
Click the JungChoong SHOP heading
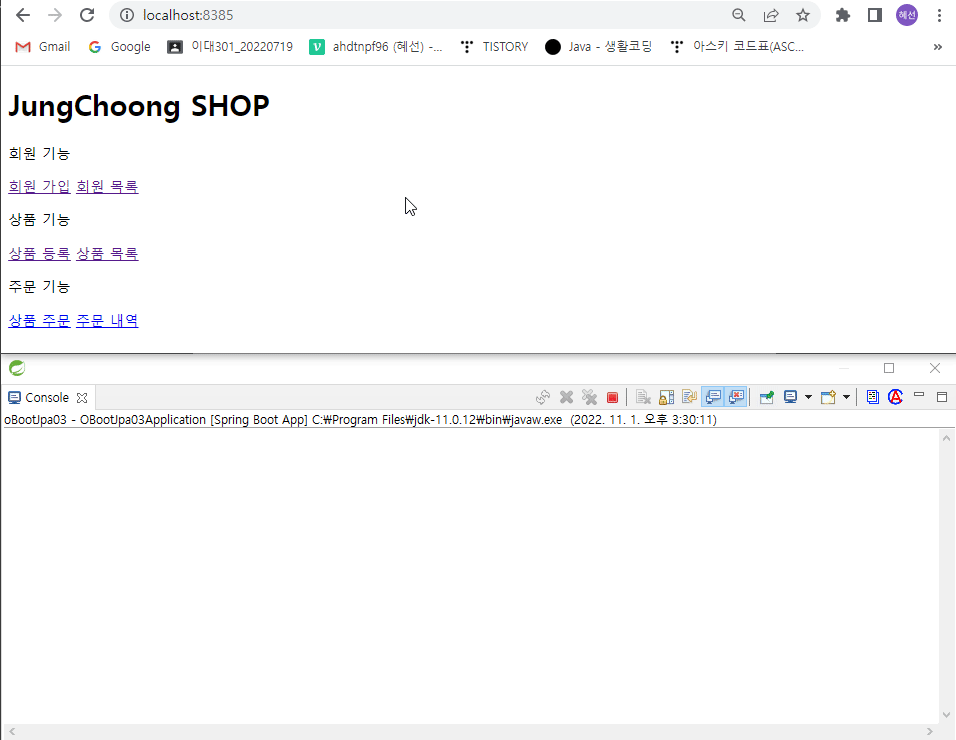139,106
